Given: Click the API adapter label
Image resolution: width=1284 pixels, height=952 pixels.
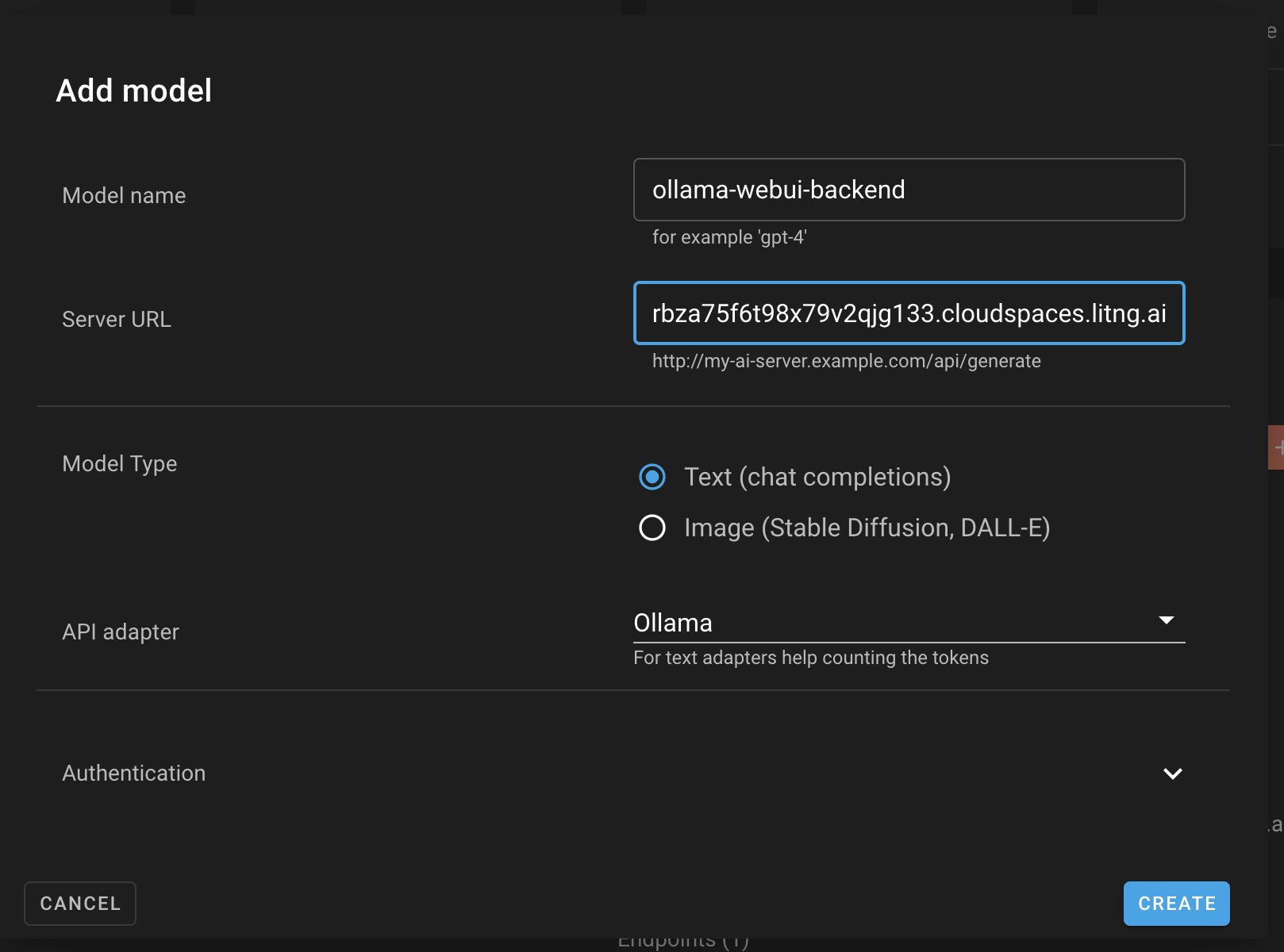Looking at the screenshot, I should pyautogui.click(x=120, y=631).
